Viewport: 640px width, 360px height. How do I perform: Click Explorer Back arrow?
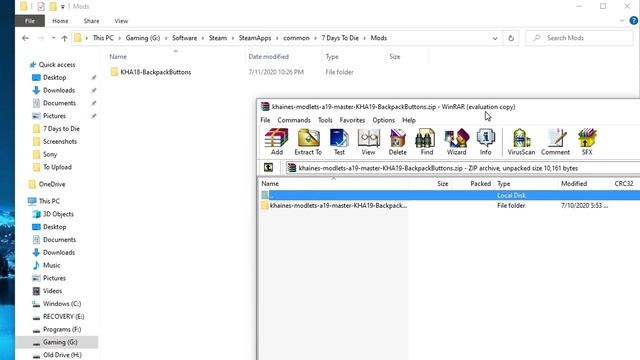click(x=25, y=38)
